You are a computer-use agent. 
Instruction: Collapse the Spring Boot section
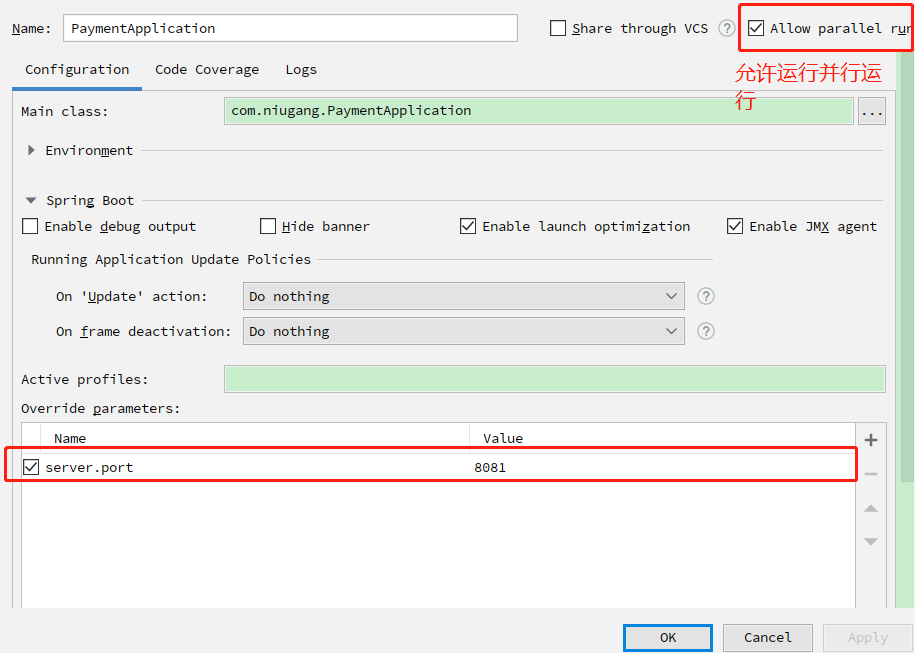tap(31, 200)
